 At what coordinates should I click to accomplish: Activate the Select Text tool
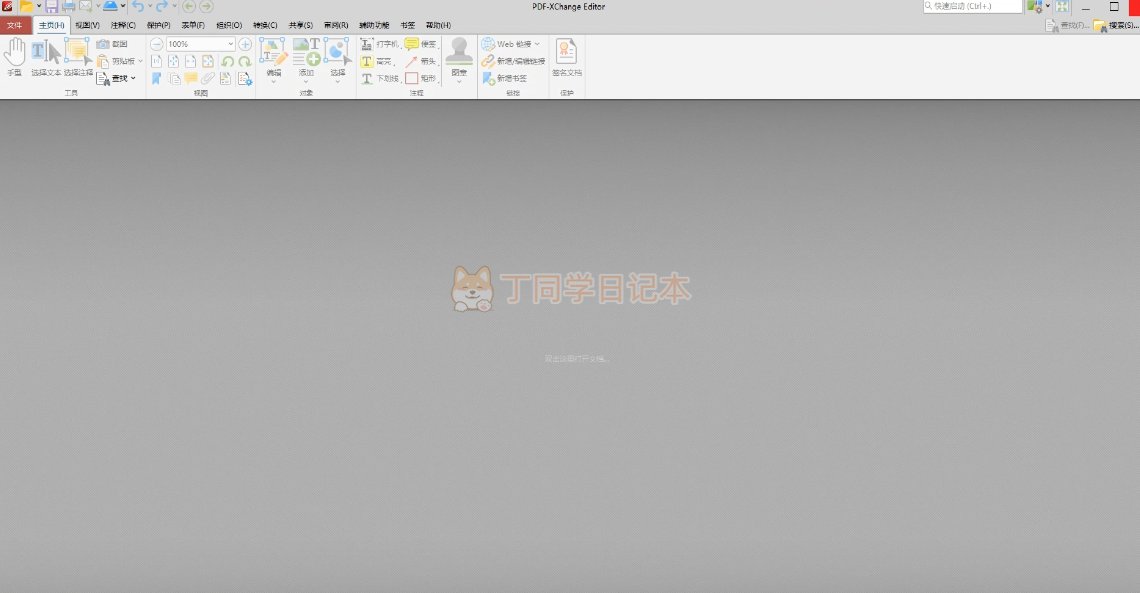46,57
